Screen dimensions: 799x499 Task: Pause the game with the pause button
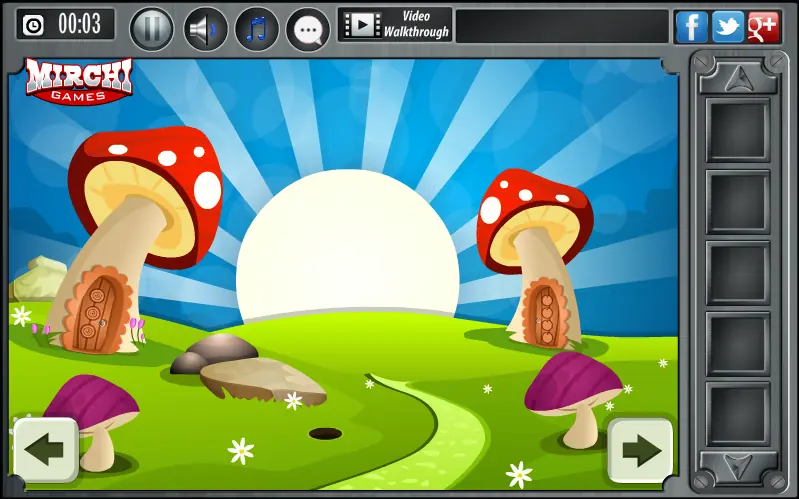[152, 29]
